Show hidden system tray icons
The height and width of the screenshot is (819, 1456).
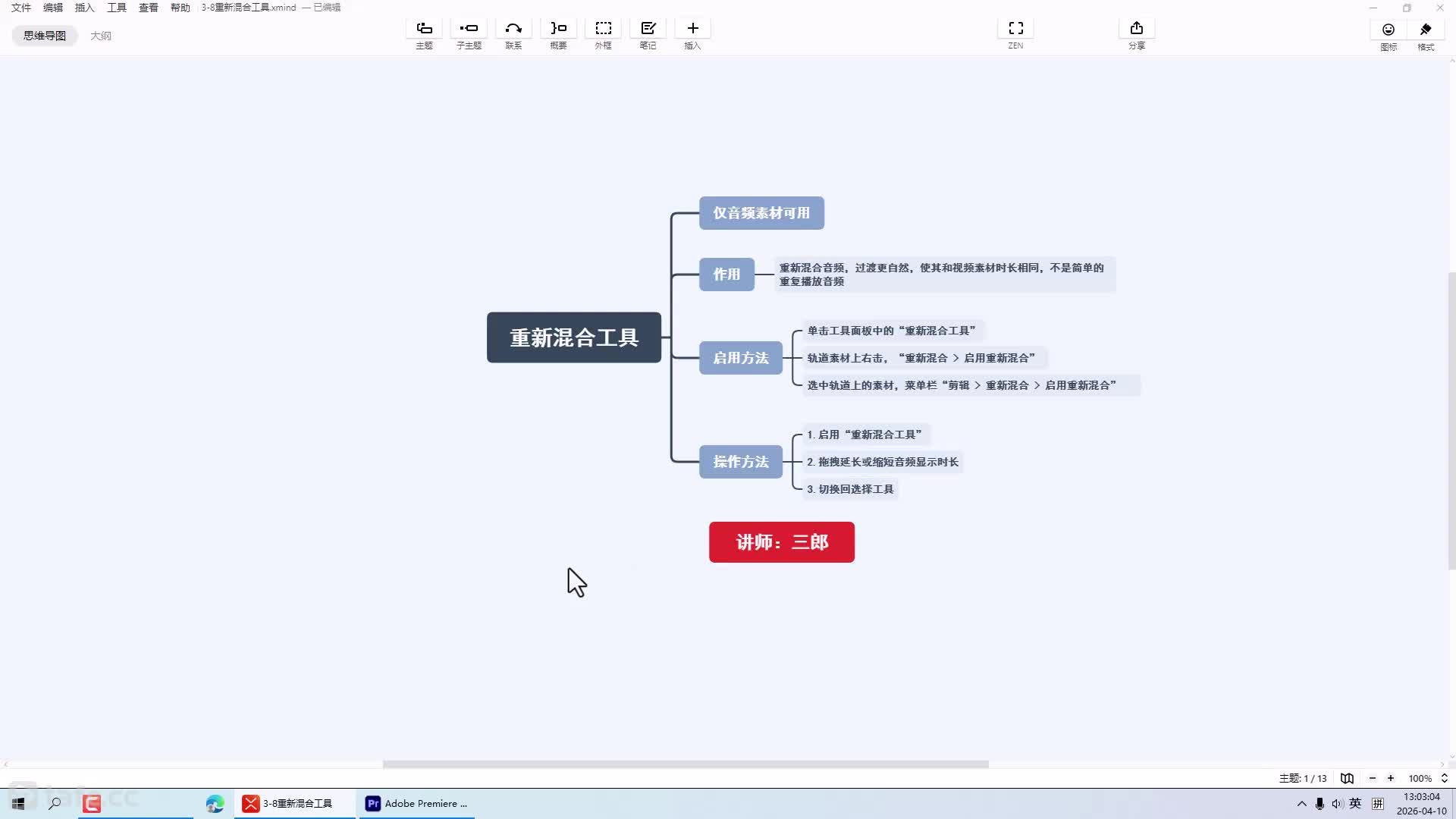pyautogui.click(x=1301, y=804)
